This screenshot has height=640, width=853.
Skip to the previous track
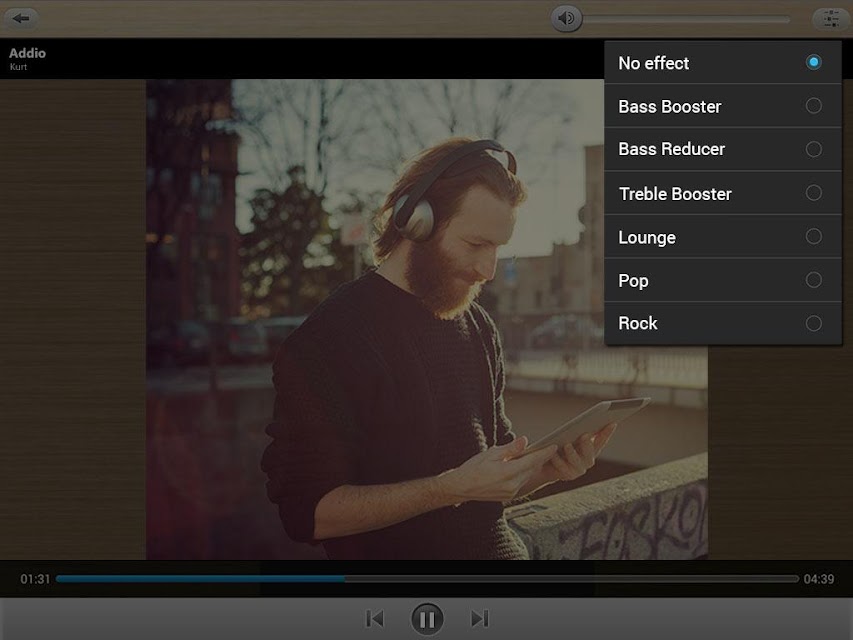click(375, 619)
